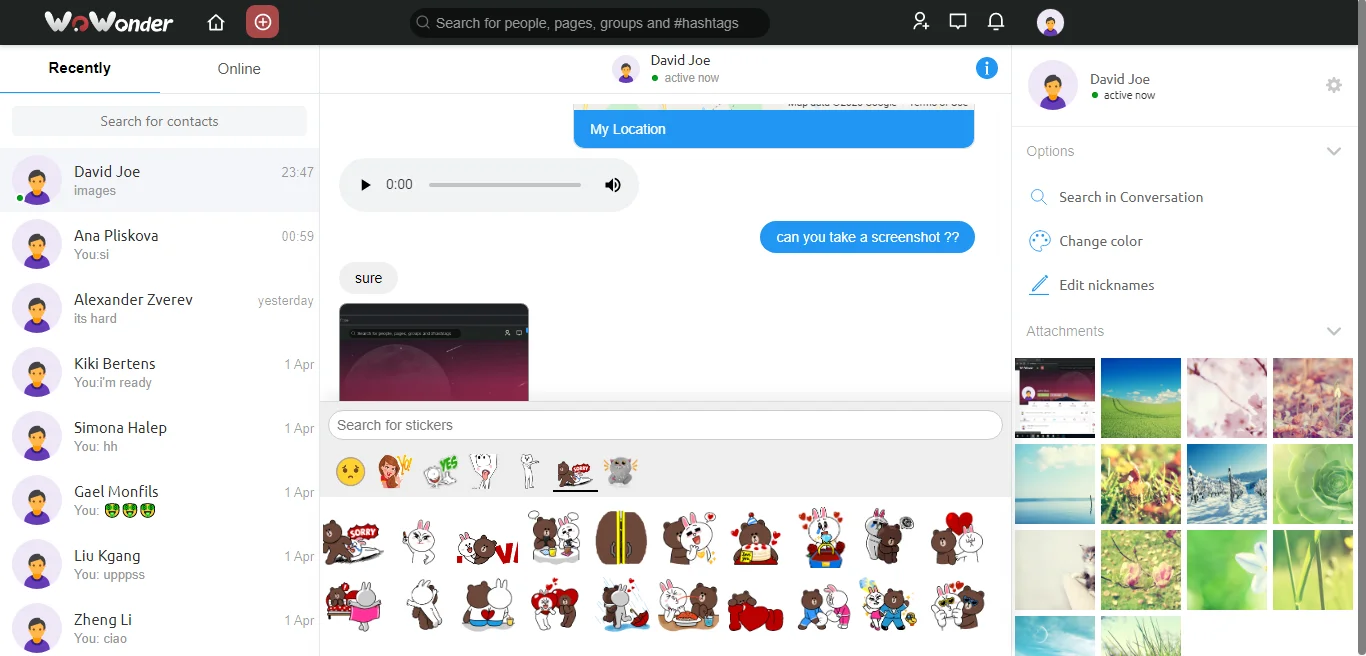Open the profile avatar menu in top bar
This screenshot has width=1366, height=656.
click(x=1050, y=22)
